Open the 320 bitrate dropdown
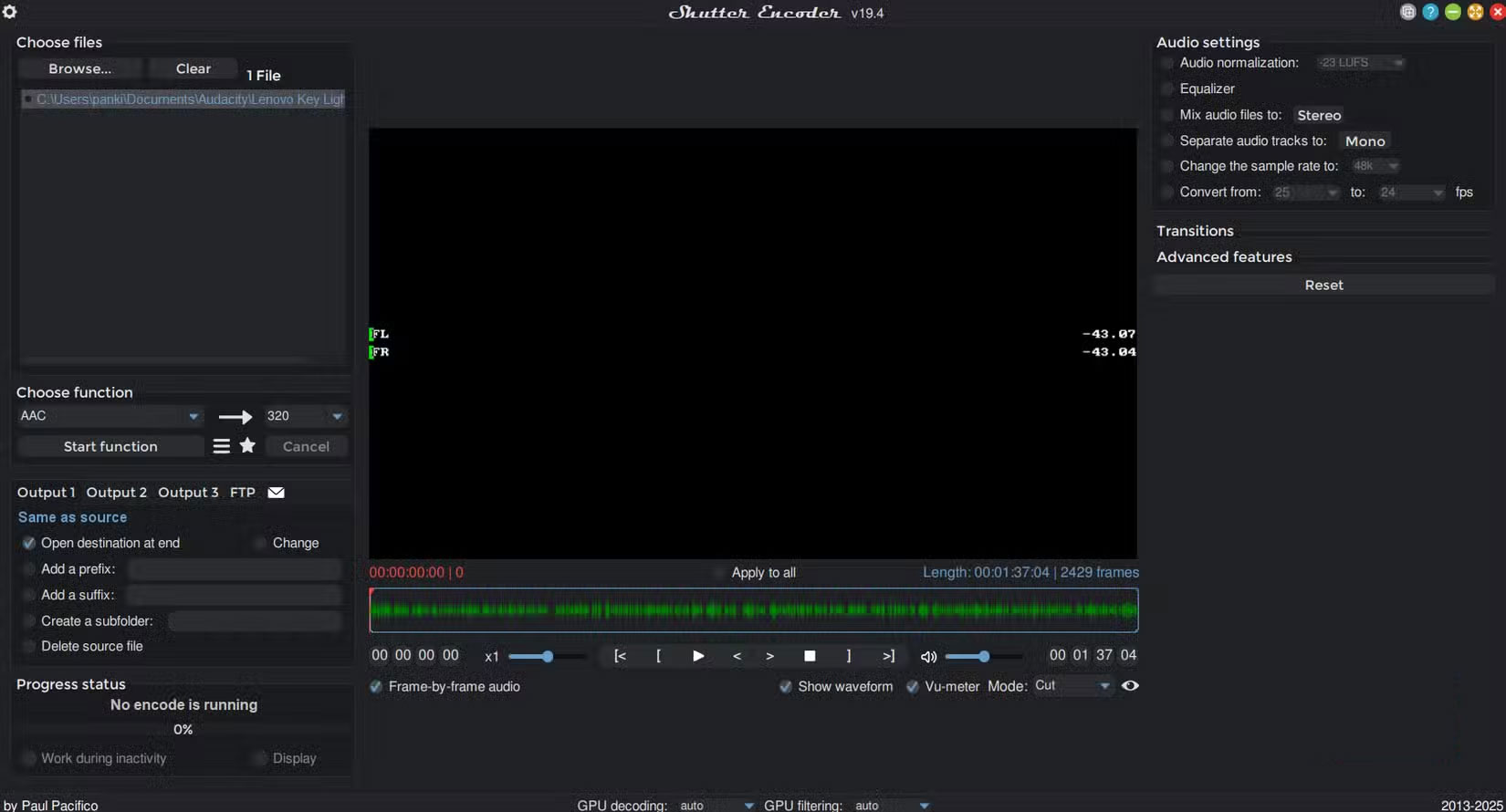The image size is (1506, 812). (x=305, y=416)
